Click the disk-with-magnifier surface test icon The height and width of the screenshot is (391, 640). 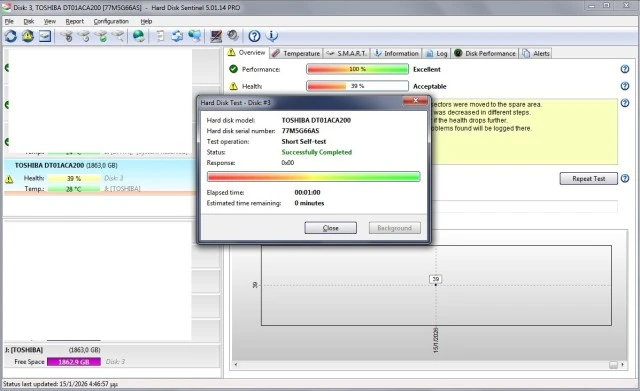pyautogui.click(x=118, y=36)
